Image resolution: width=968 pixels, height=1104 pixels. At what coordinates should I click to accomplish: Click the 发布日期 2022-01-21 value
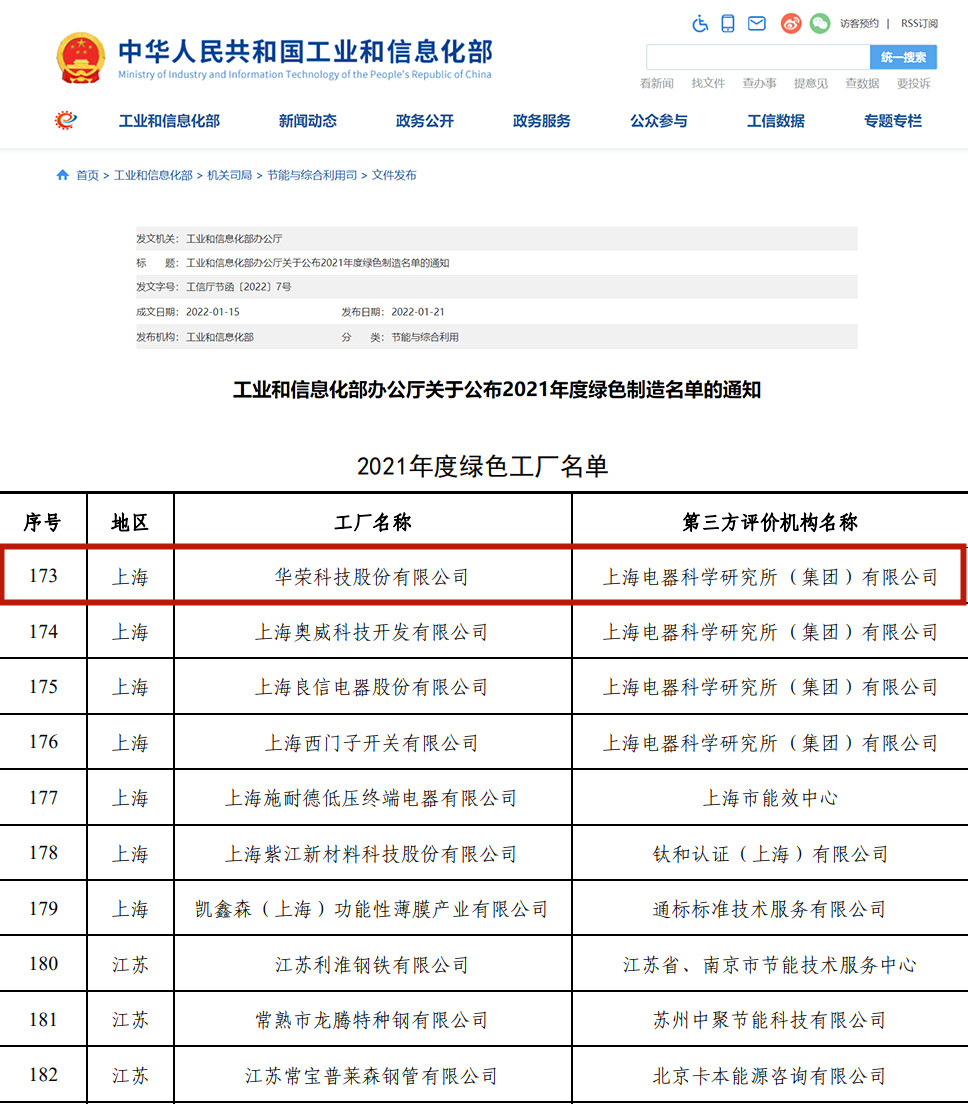tap(418, 312)
